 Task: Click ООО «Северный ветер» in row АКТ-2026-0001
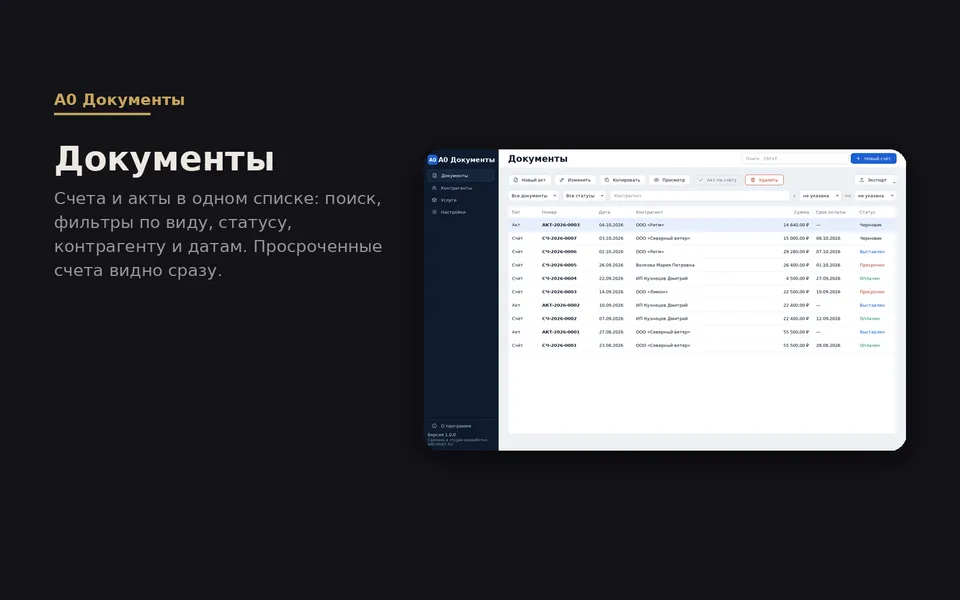point(662,332)
